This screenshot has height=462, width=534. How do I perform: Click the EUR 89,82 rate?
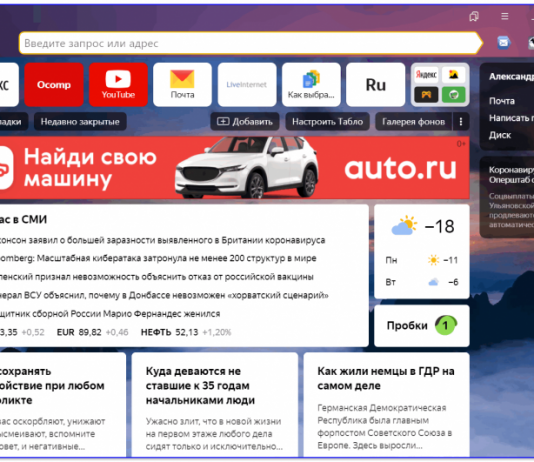tap(93, 332)
